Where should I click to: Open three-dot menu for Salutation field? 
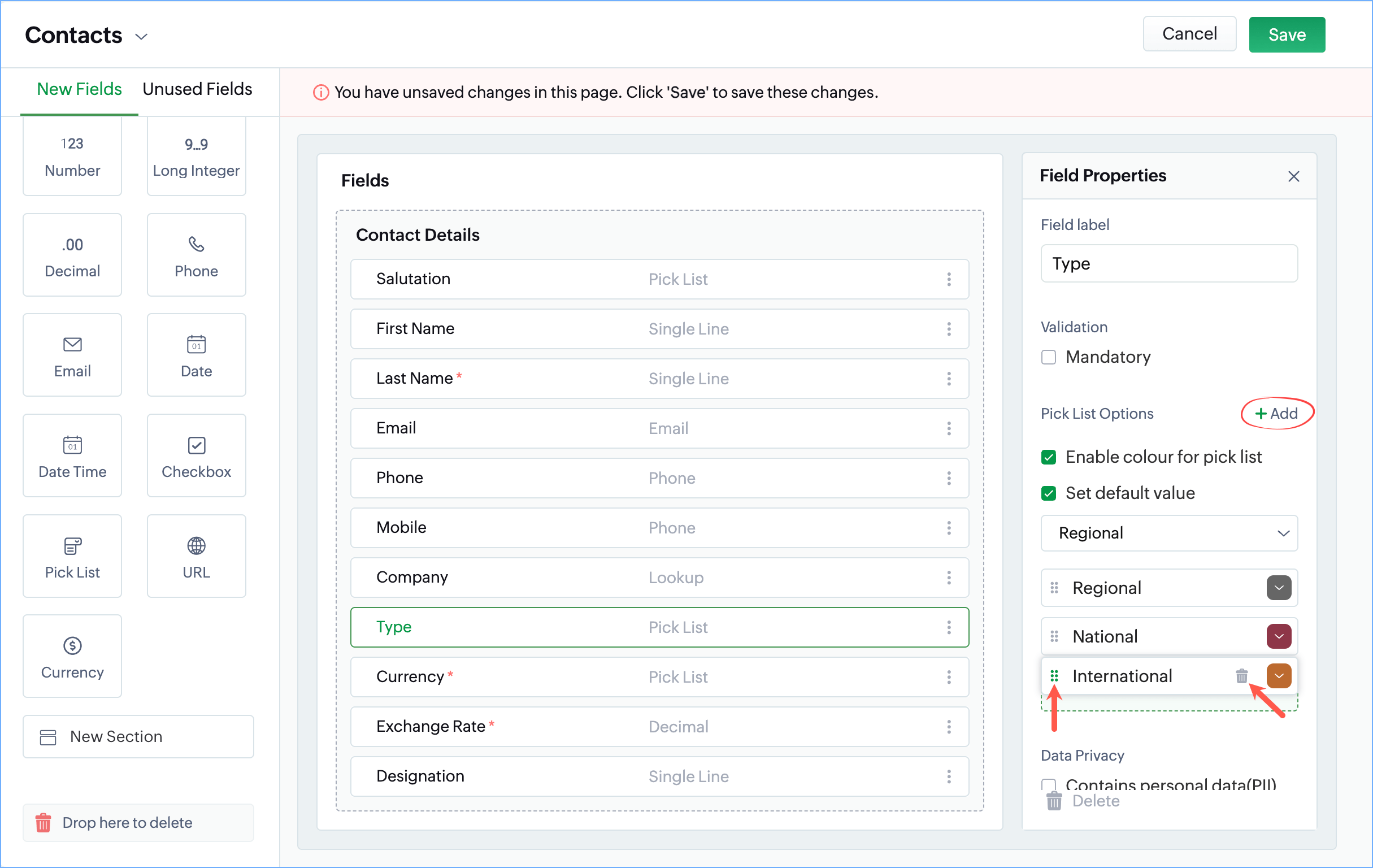point(949,279)
